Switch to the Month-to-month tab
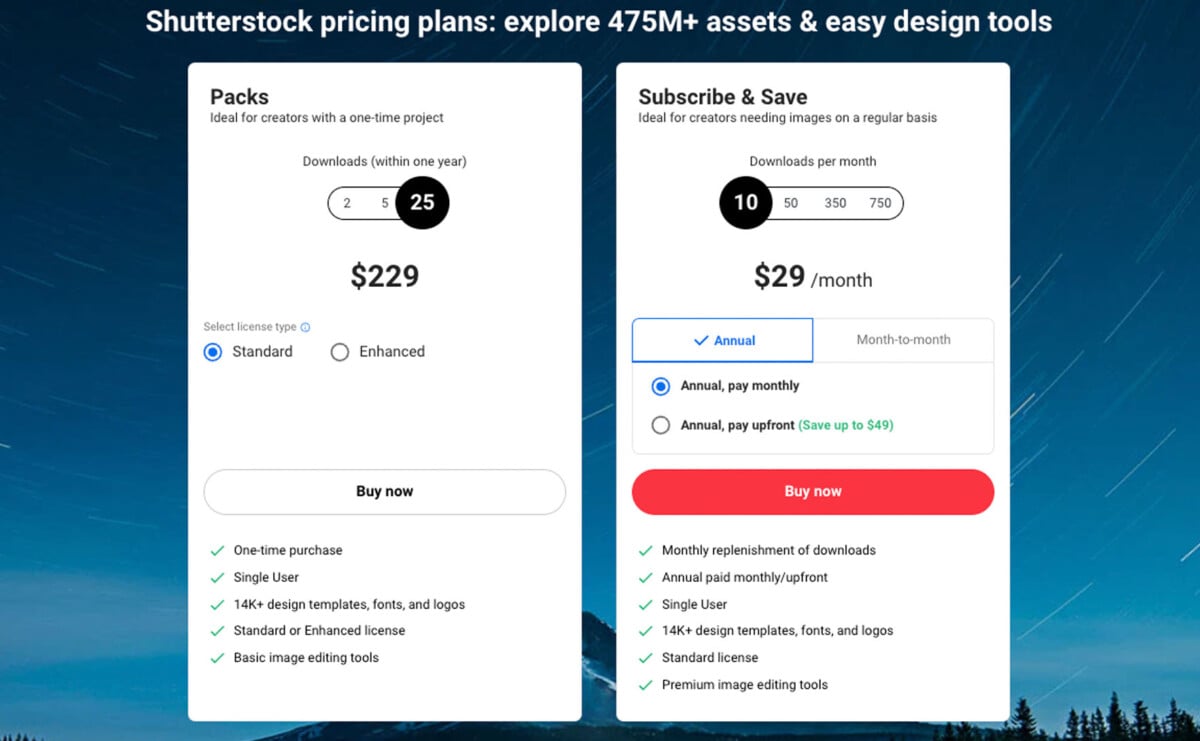 pyautogui.click(x=903, y=340)
